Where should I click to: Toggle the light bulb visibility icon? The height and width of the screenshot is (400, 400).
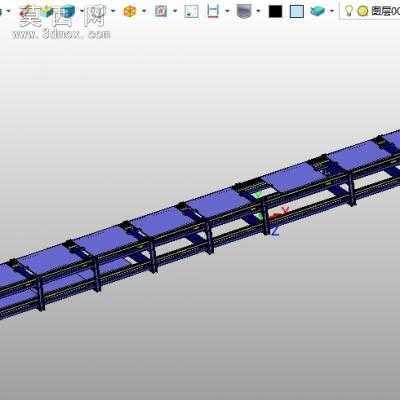pos(349,11)
